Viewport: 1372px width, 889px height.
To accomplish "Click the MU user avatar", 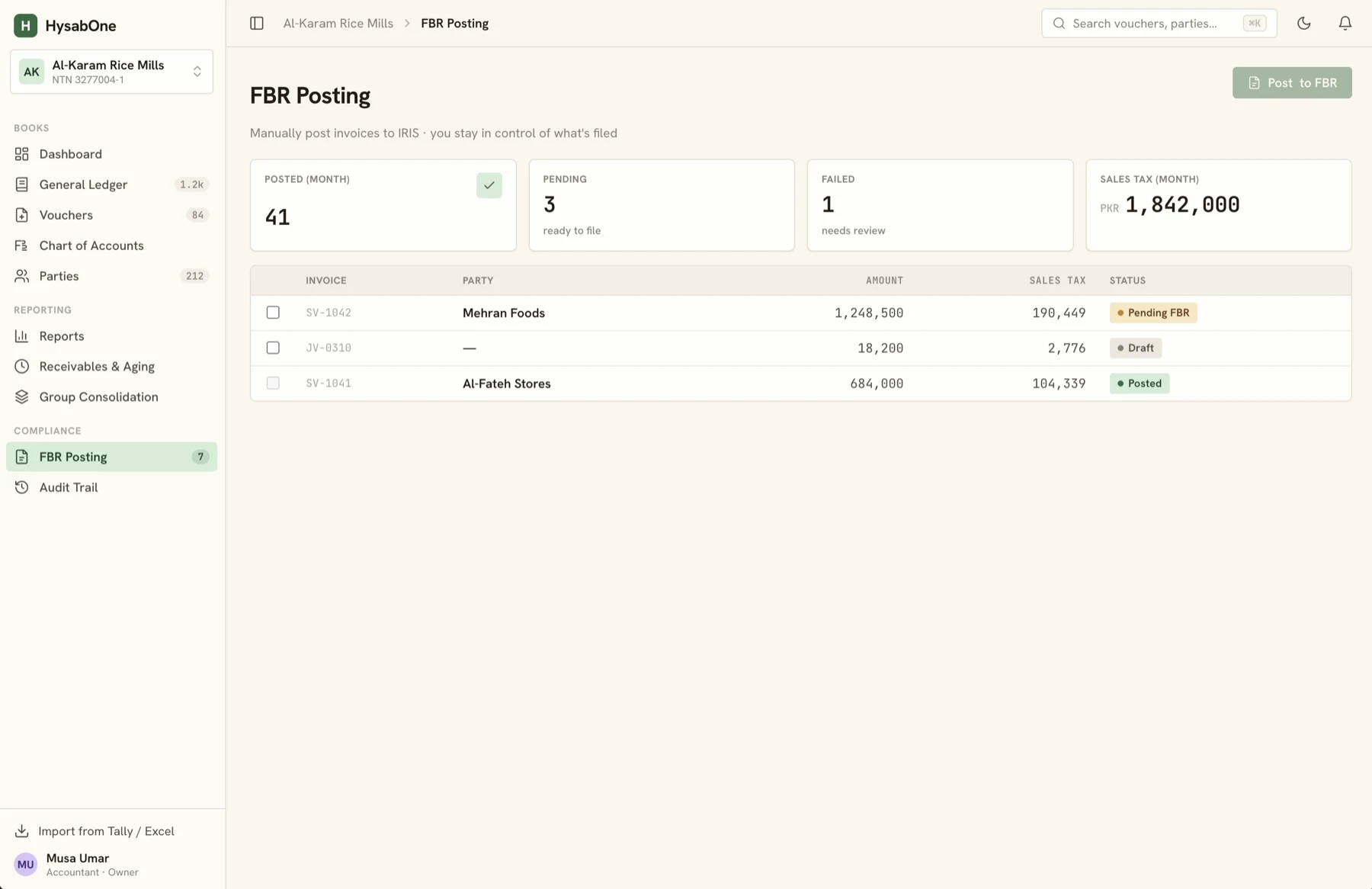I will click(26, 865).
